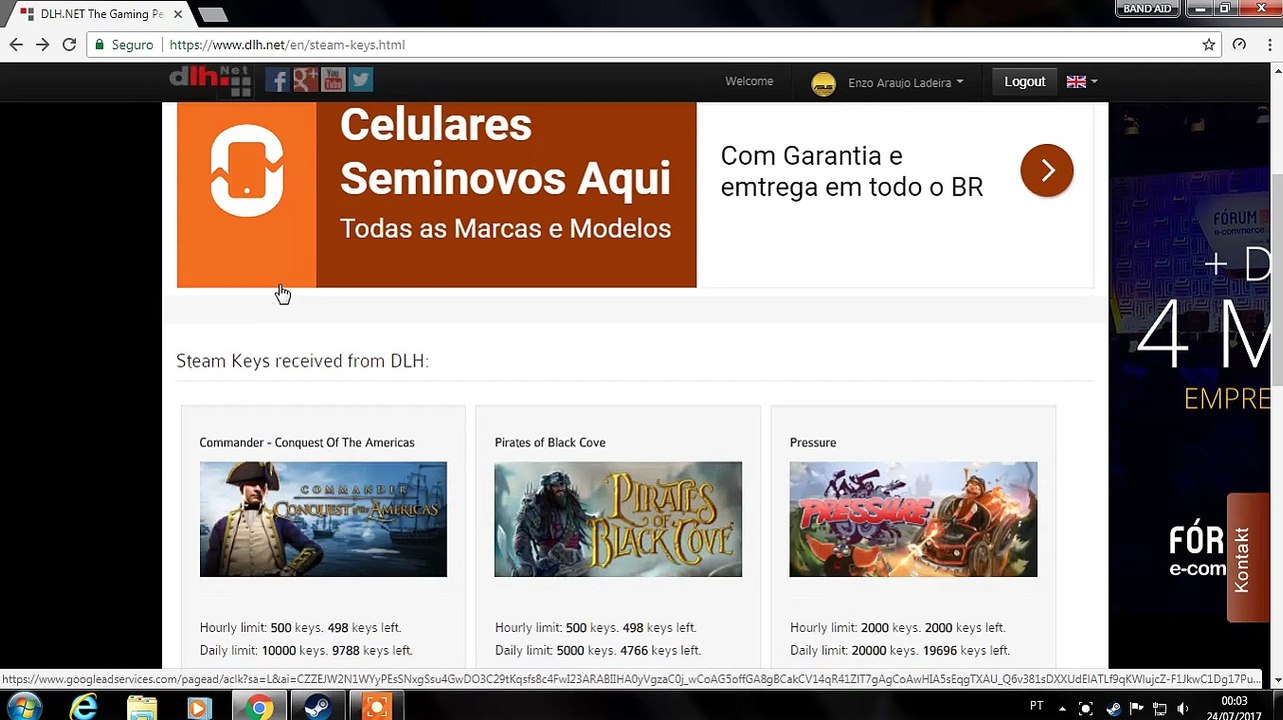Screen dimensions: 1283x720
Task: Expand the Enzo Araujo Ladeira account menu
Action: (905, 83)
